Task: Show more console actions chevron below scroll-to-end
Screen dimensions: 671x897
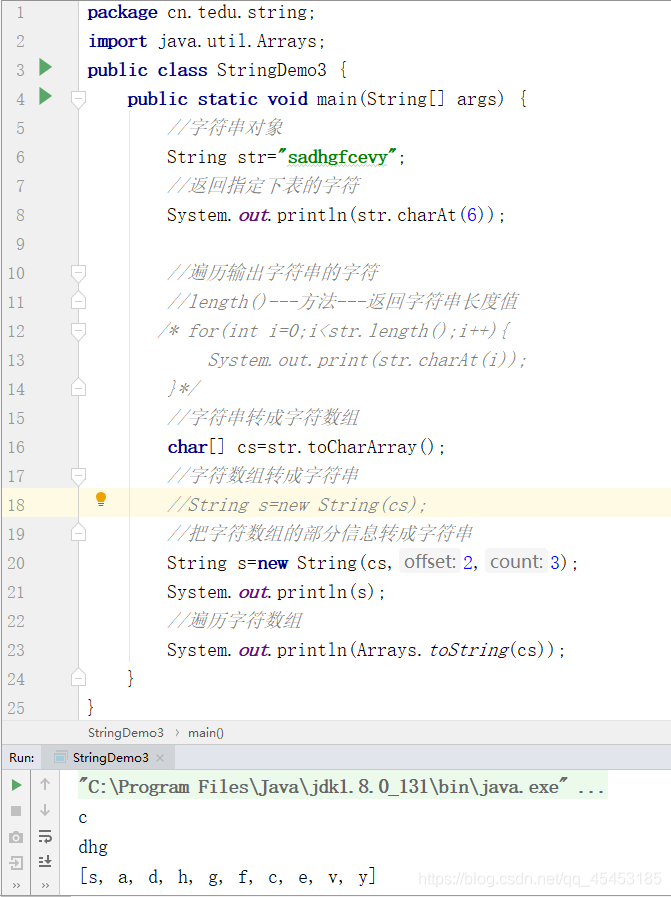Action: (45, 886)
